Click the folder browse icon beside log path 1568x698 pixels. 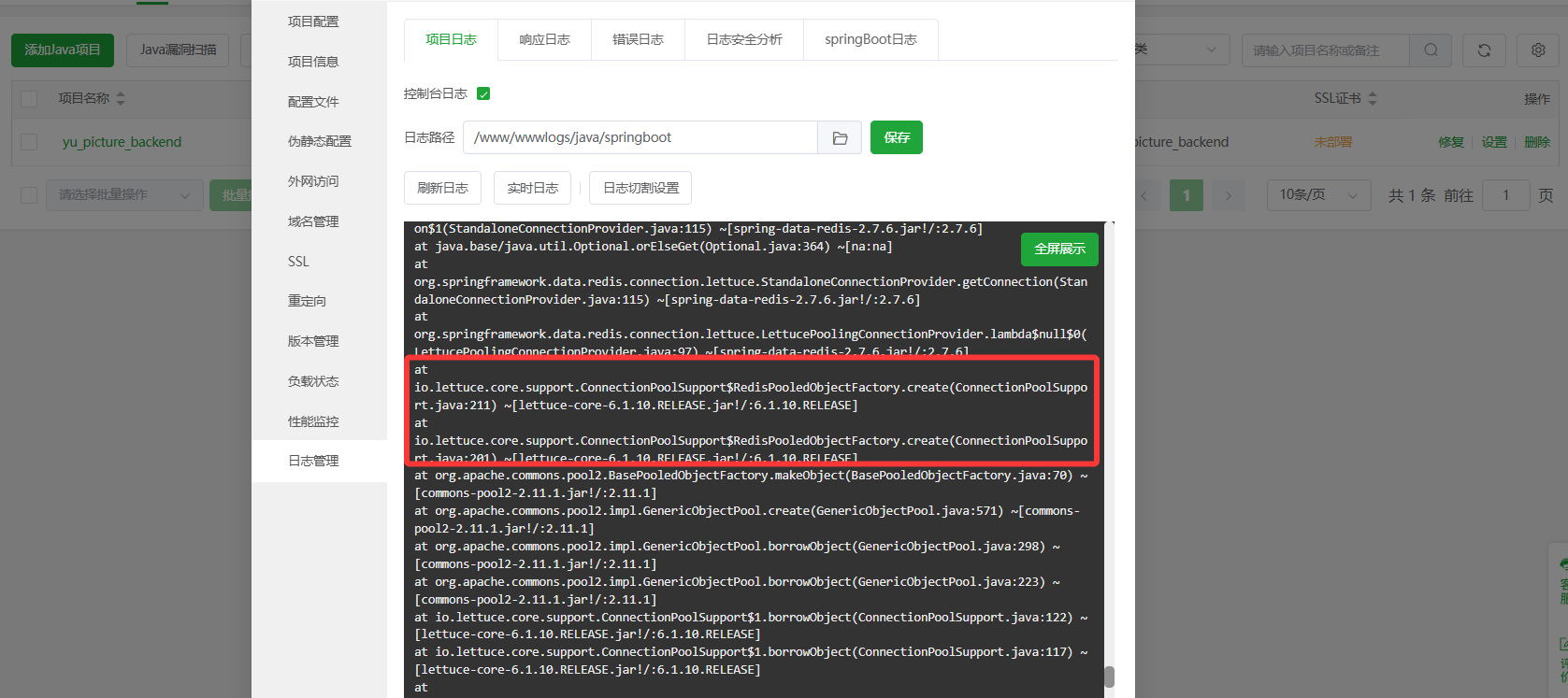[840, 138]
